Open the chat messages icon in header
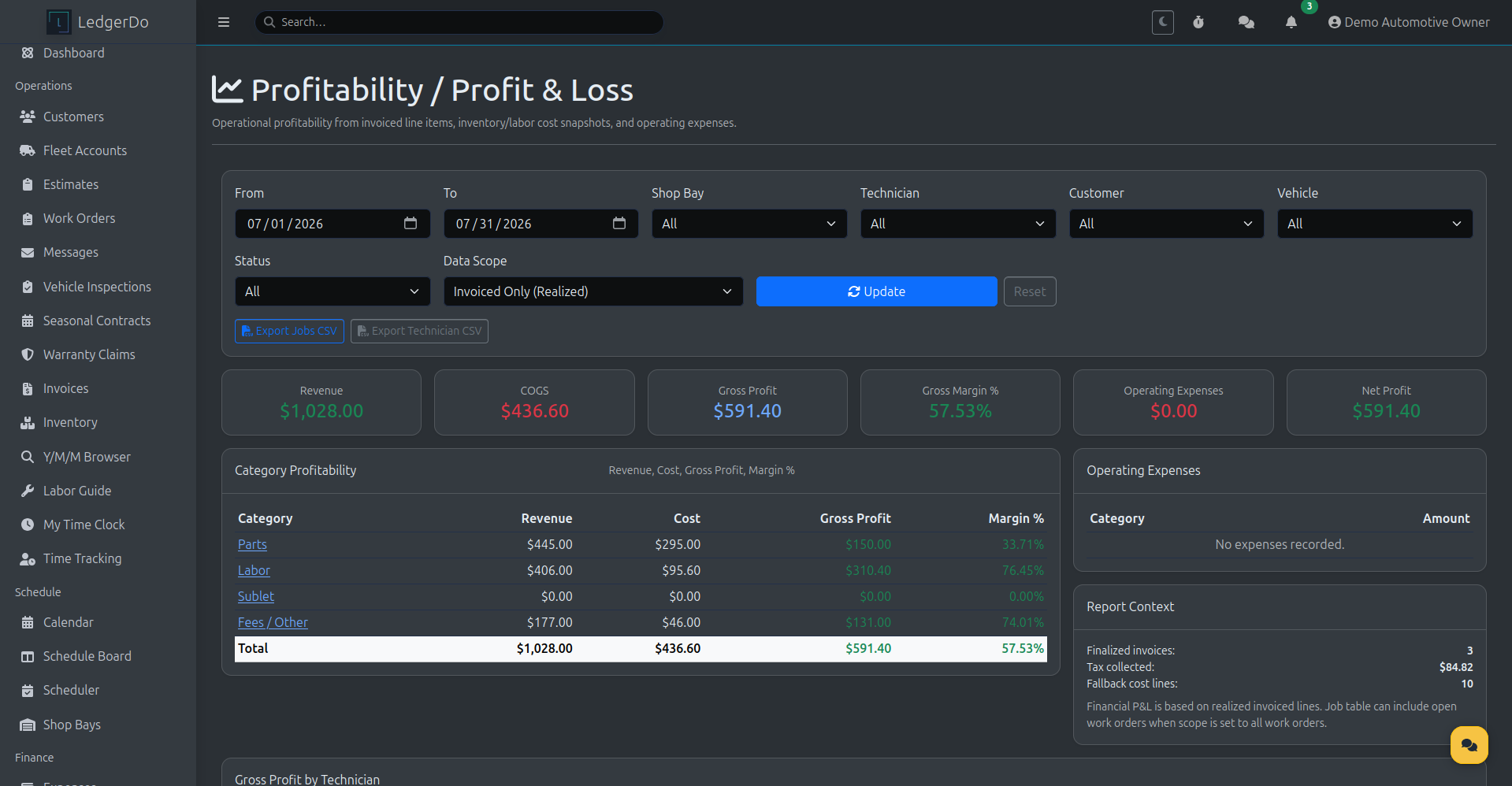The height and width of the screenshot is (786, 1512). [1246, 22]
